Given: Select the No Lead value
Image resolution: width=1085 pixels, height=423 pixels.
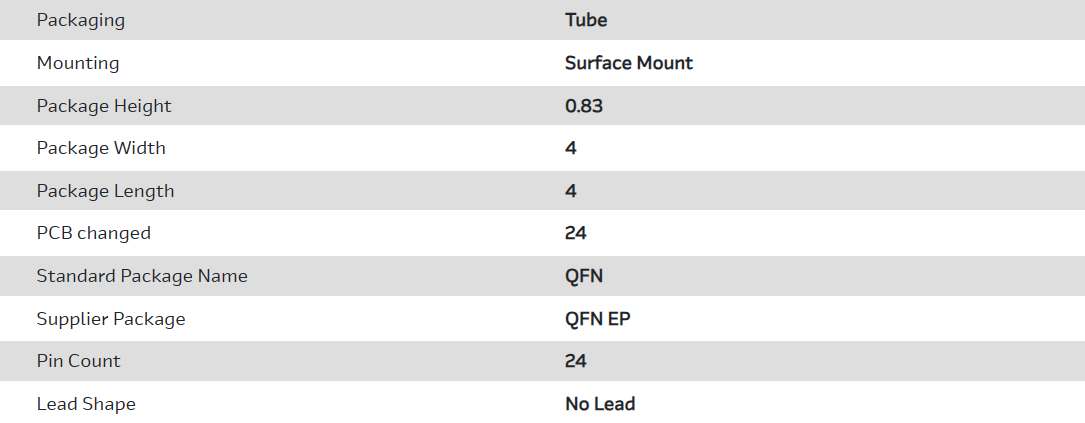Looking at the screenshot, I should (x=600, y=404).
